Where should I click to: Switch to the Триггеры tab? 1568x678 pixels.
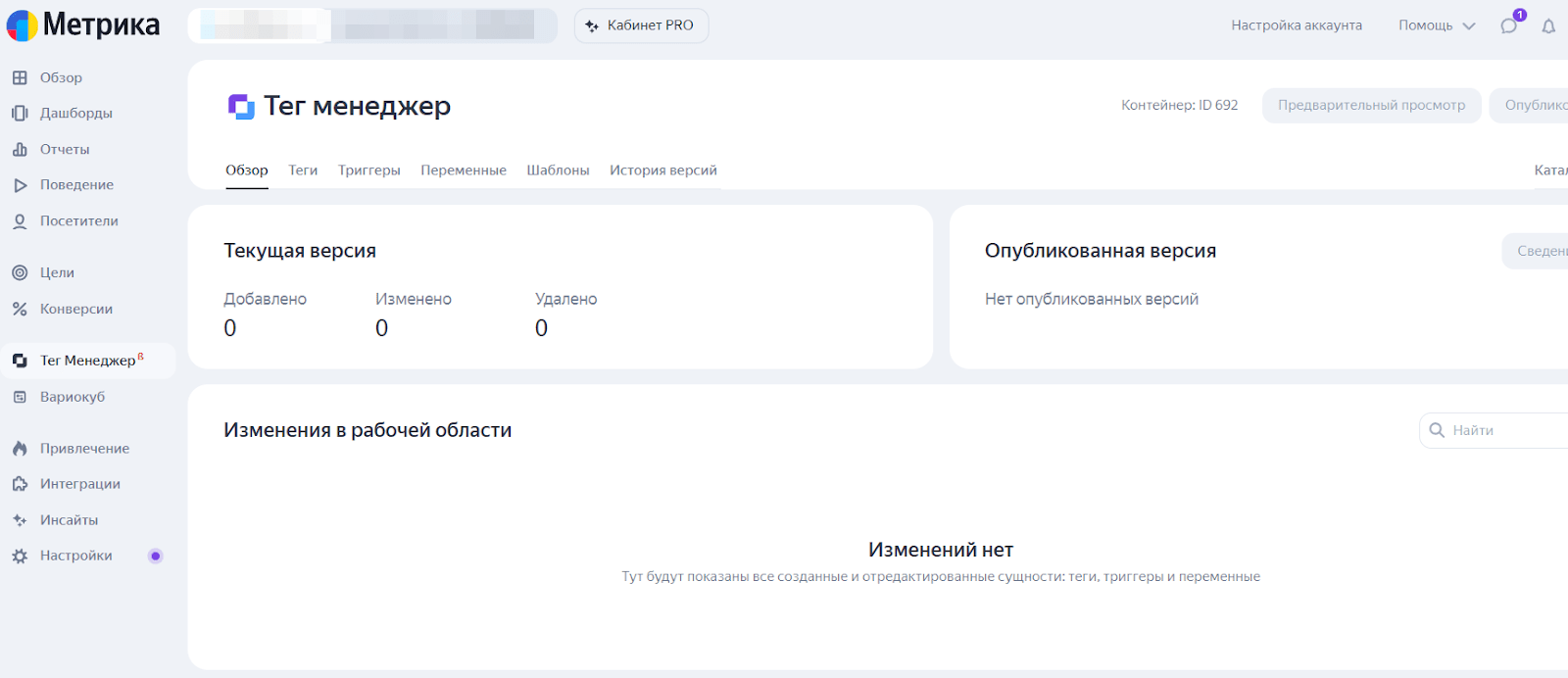pos(369,170)
